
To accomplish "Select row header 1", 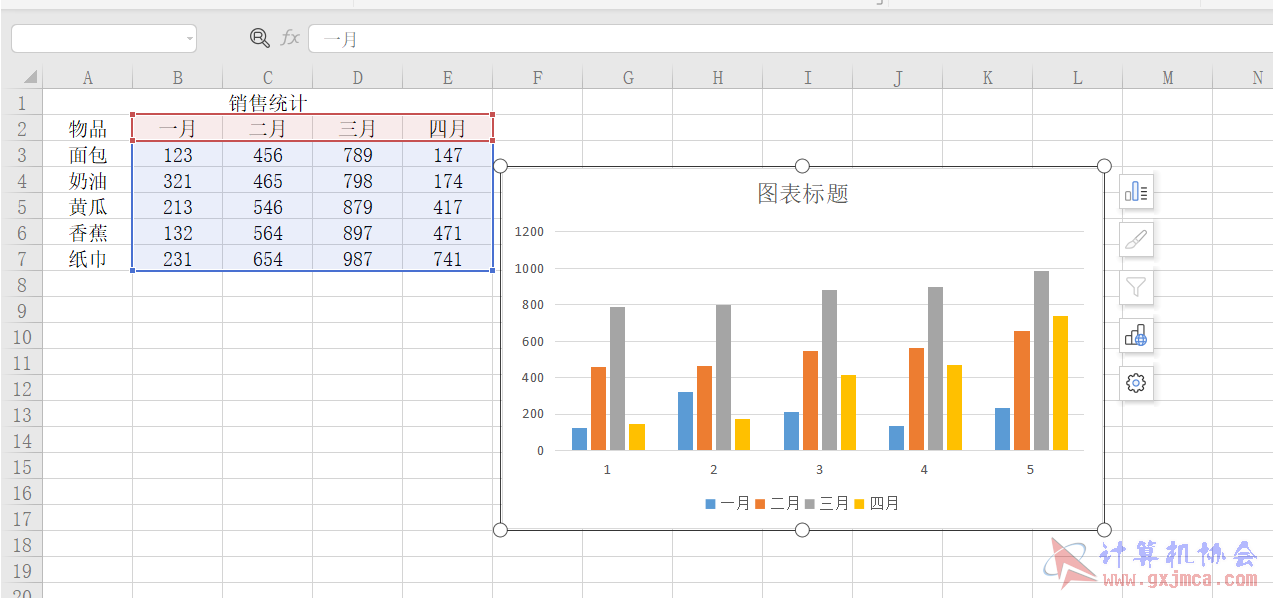I will pos(22,102).
